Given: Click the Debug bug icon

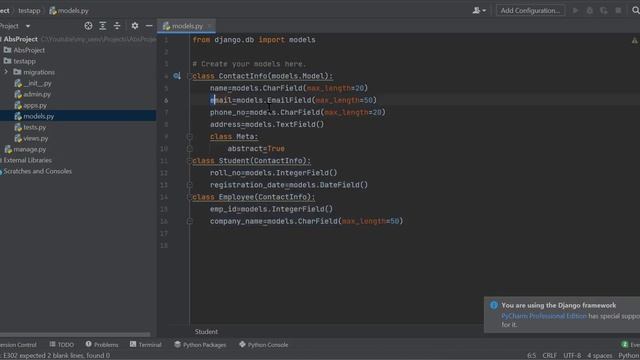Looking at the screenshot, I should click(590, 11).
